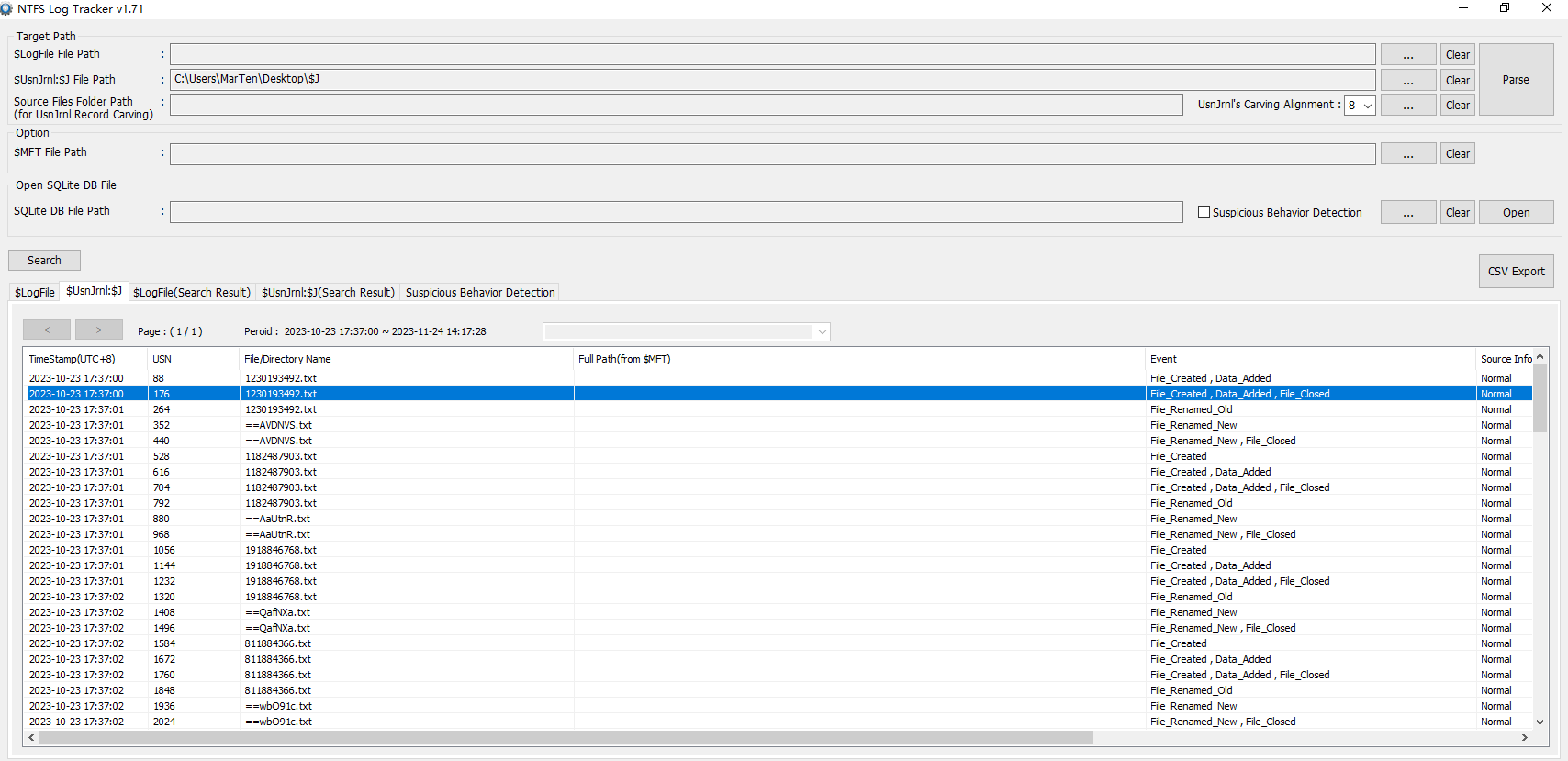Browse for $LogFile File Path
The height and width of the screenshot is (761, 1568).
coord(1408,55)
